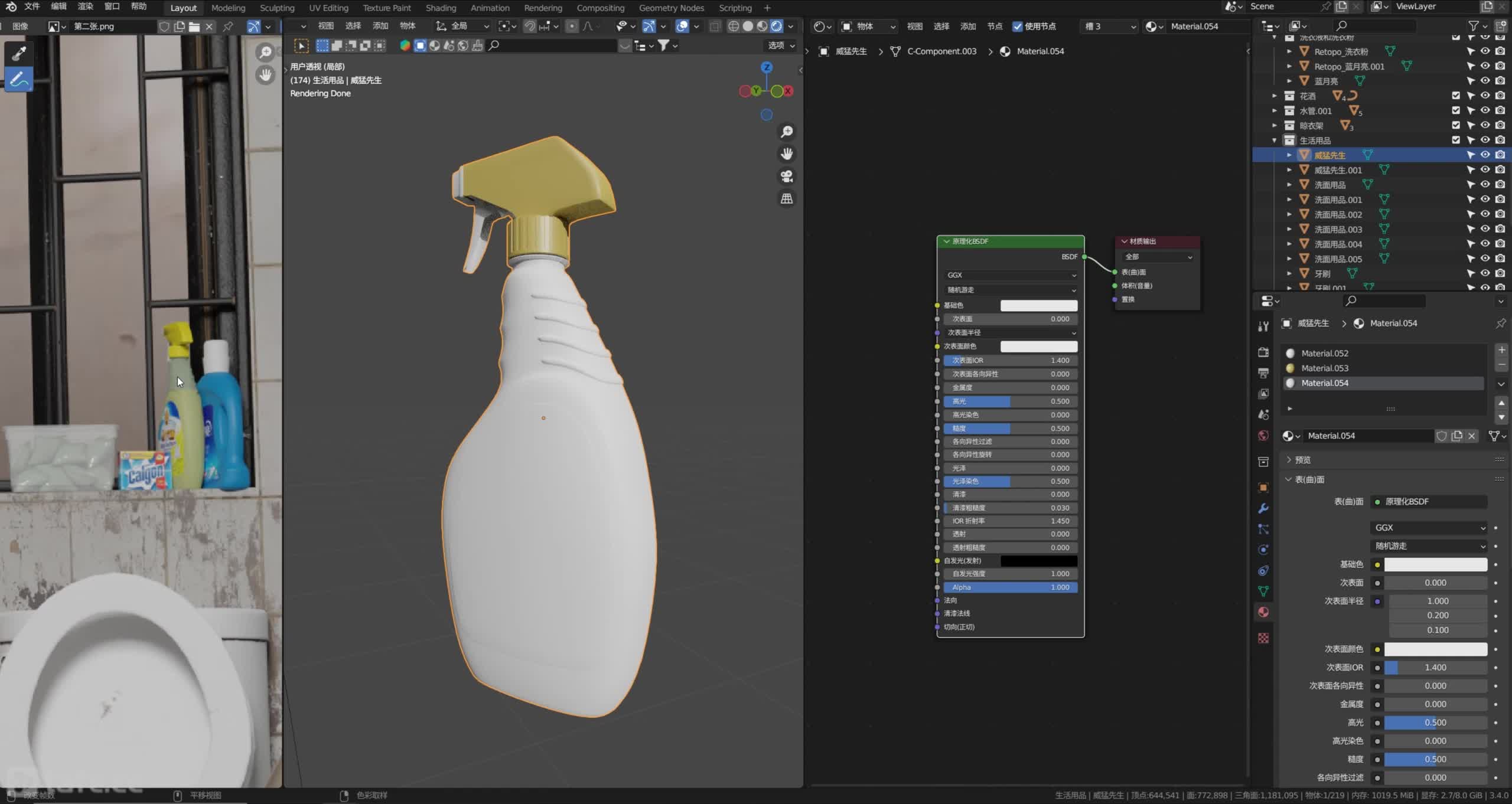Expand the 花洒 collection in outliner

1275,96
